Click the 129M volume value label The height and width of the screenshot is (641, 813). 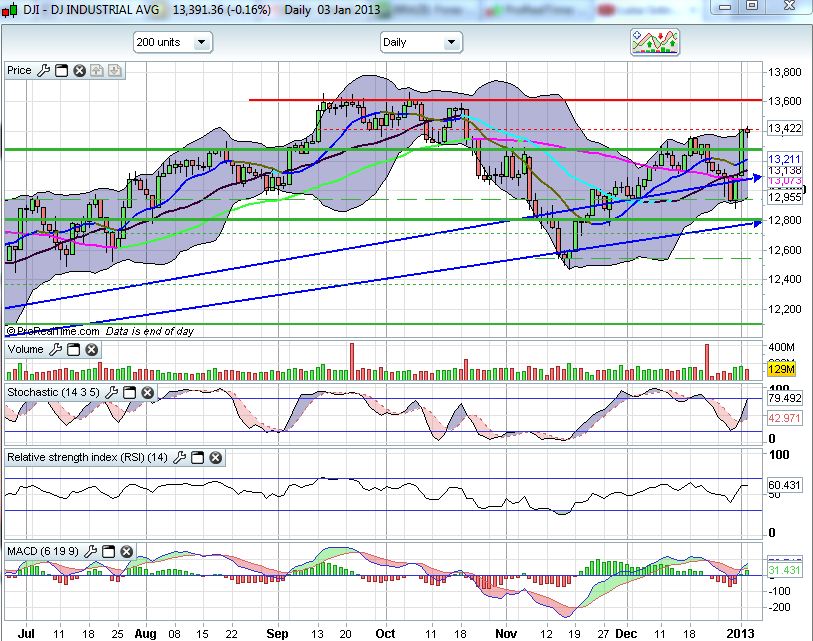tap(781, 369)
